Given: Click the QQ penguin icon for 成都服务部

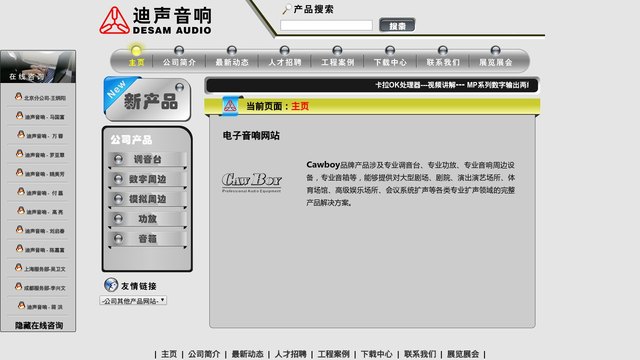Looking at the screenshot, I should click(x=18, y=287).
